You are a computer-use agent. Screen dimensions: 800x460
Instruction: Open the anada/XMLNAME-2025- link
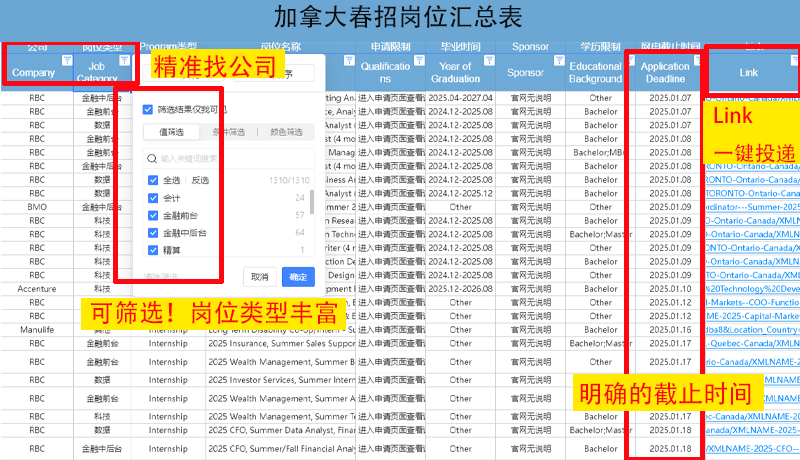[753, 430]
